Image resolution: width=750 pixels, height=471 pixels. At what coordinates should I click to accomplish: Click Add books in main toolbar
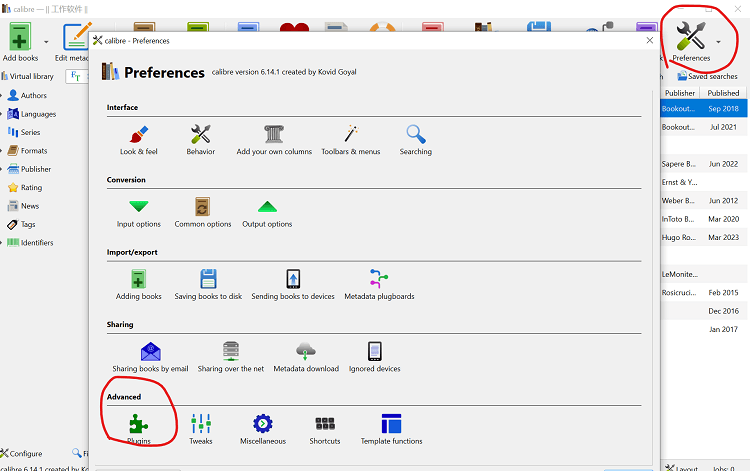tap(20, 42)
